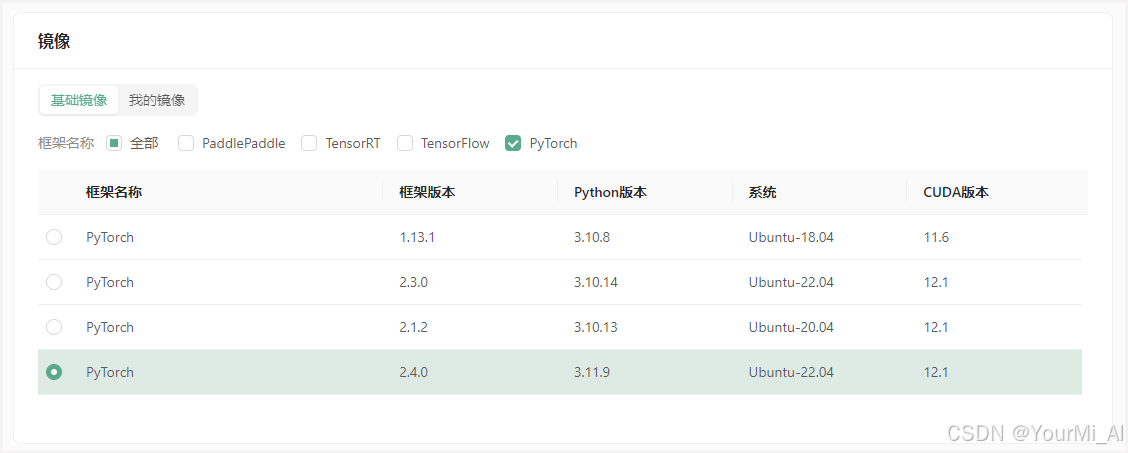
Task: Enable the TensorRT filter checkbox
Action: [x=309, y=143]
